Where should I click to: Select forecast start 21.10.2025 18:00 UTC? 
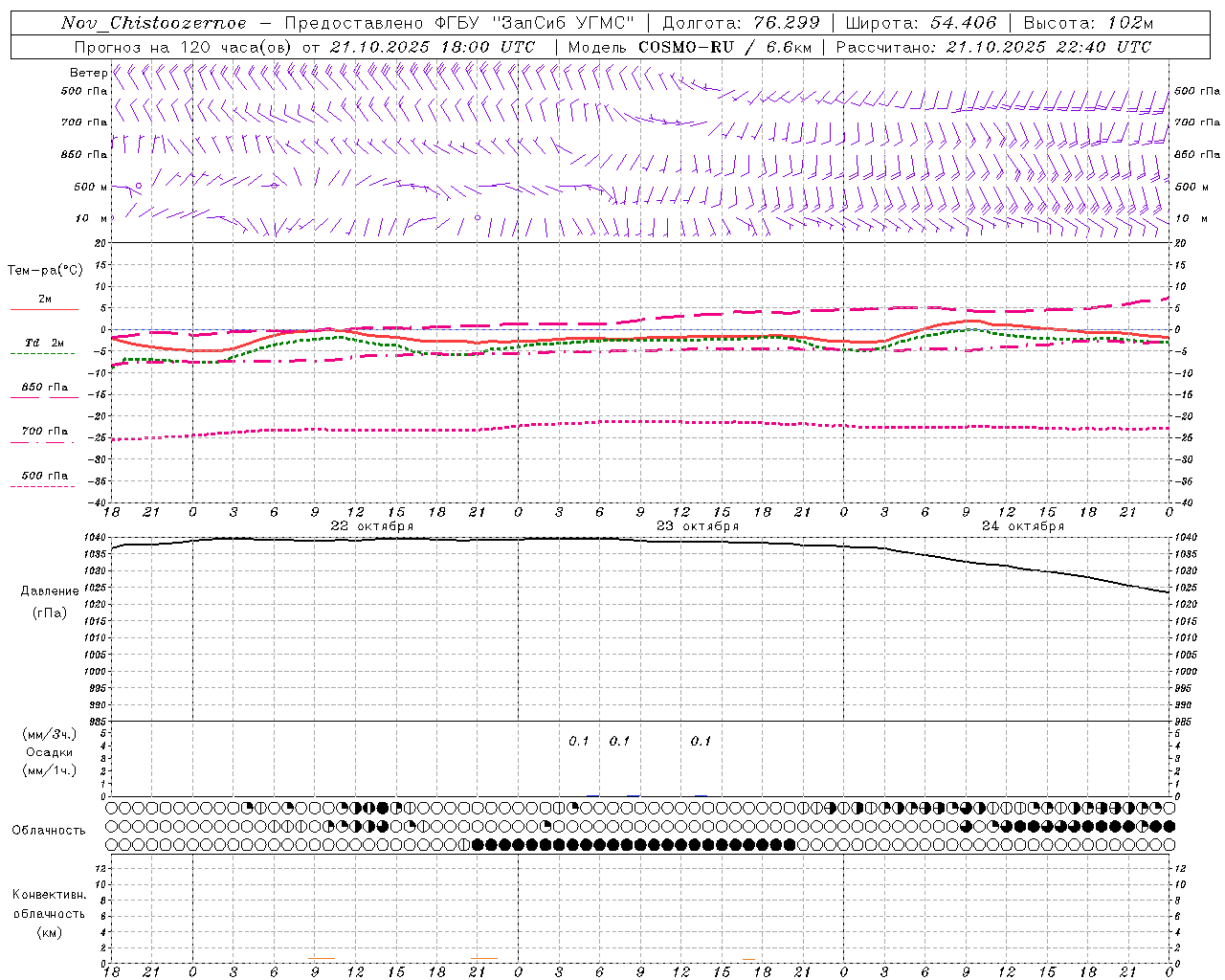(x=433, y=47)
